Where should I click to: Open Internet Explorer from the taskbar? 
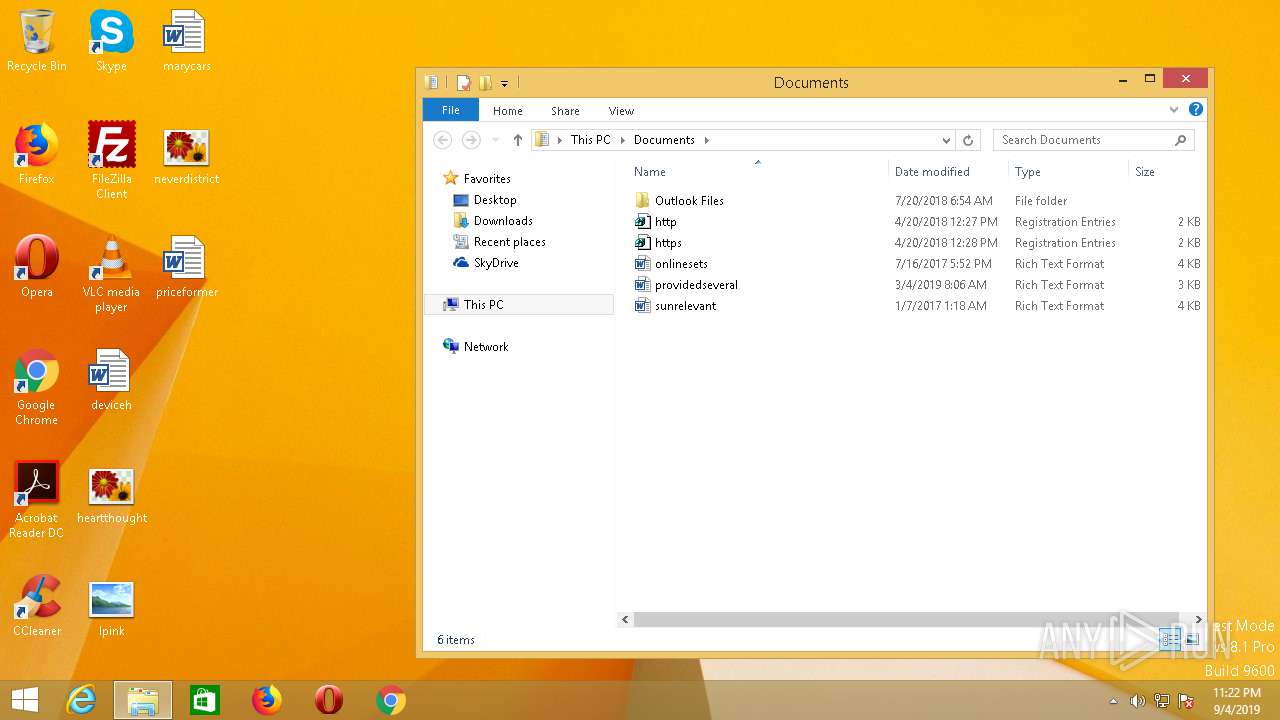pos(81,700)
